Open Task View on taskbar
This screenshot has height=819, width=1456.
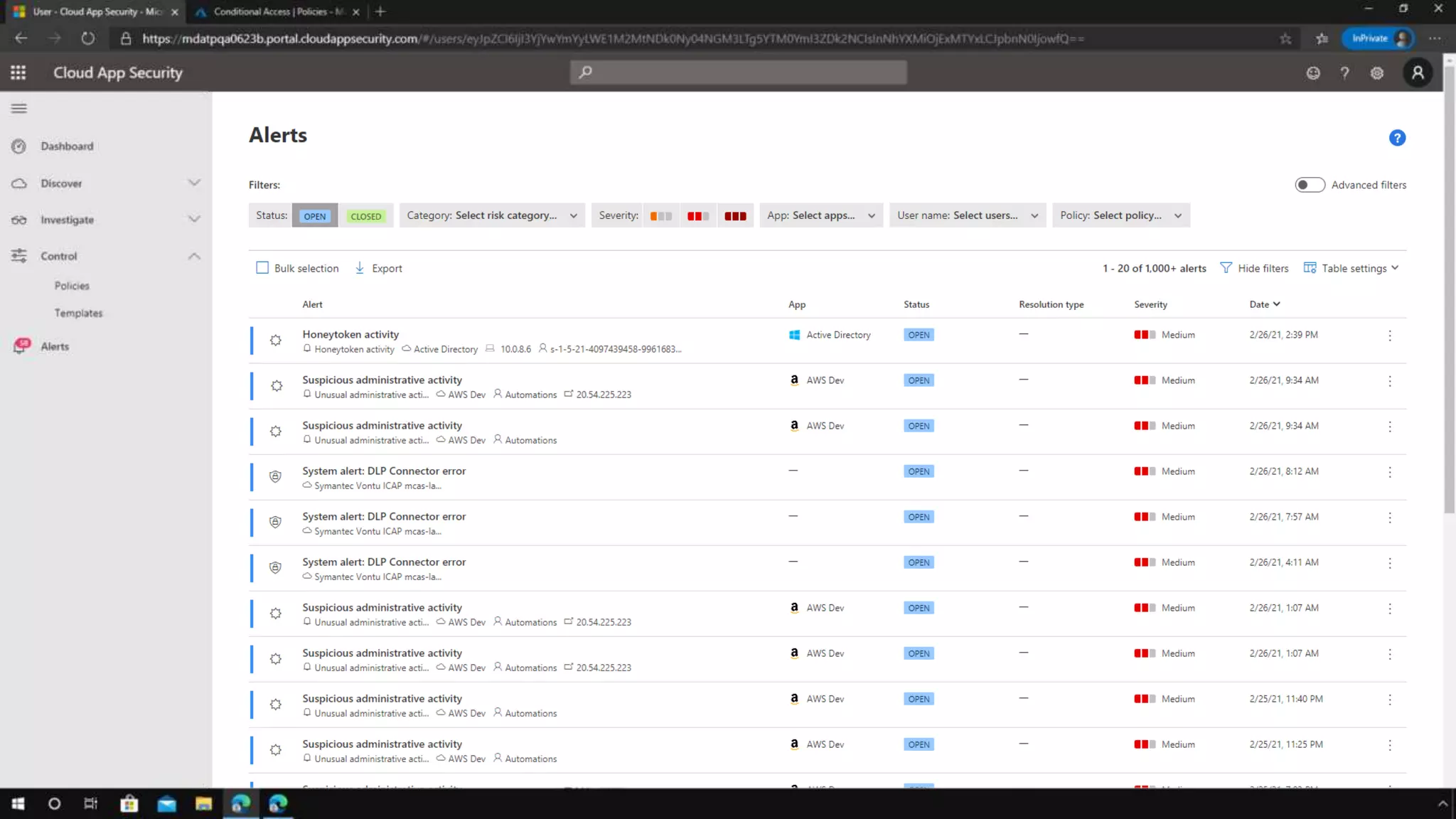pyautogui.click(x=91, y=804)
